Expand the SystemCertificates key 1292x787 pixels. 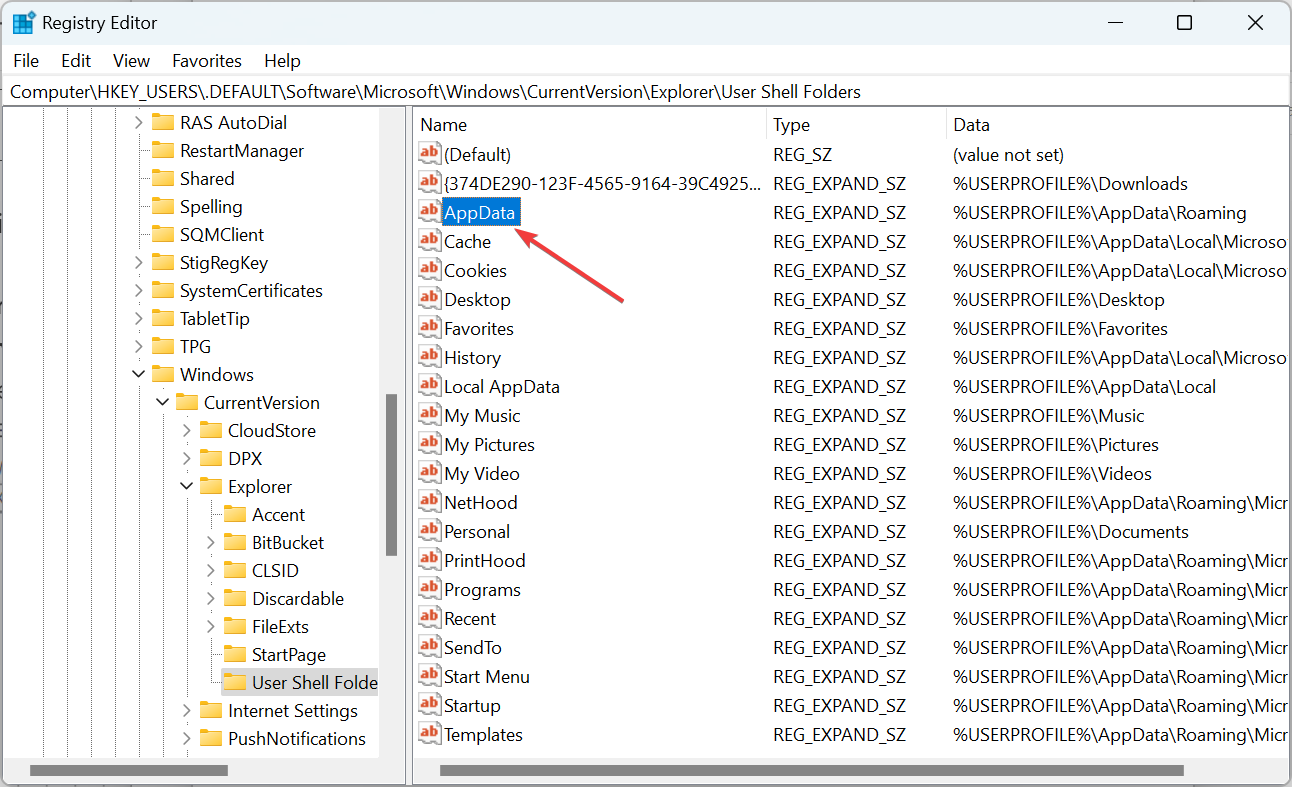pos(138,291)
